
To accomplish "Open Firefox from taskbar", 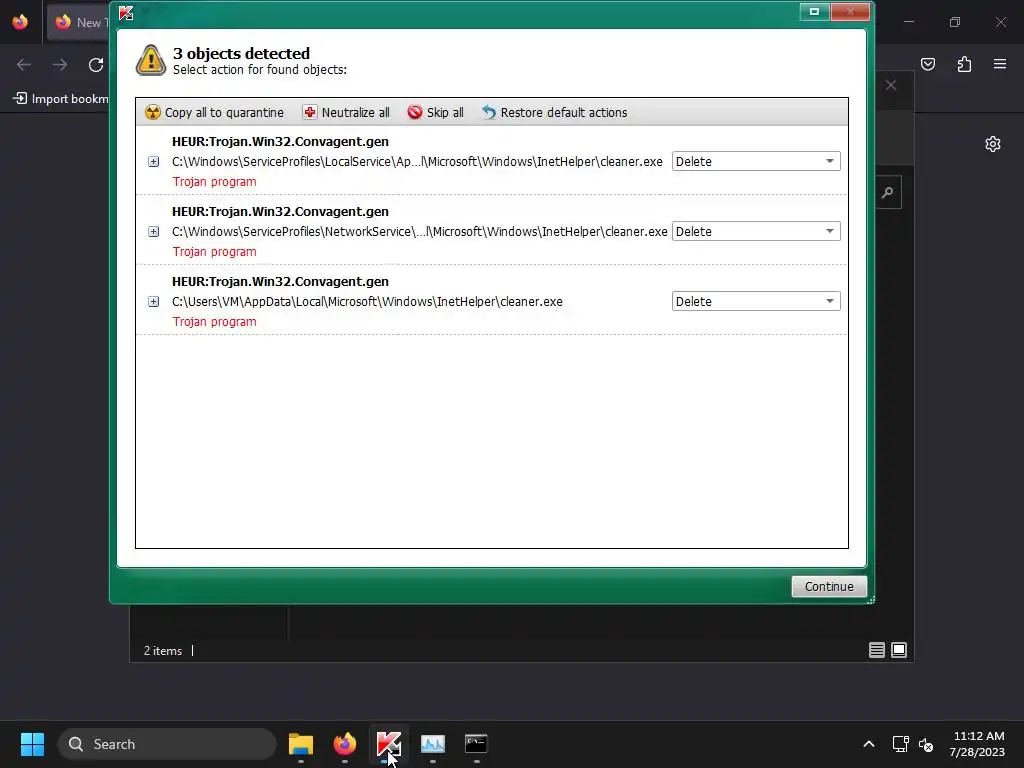I will point(345,744).
